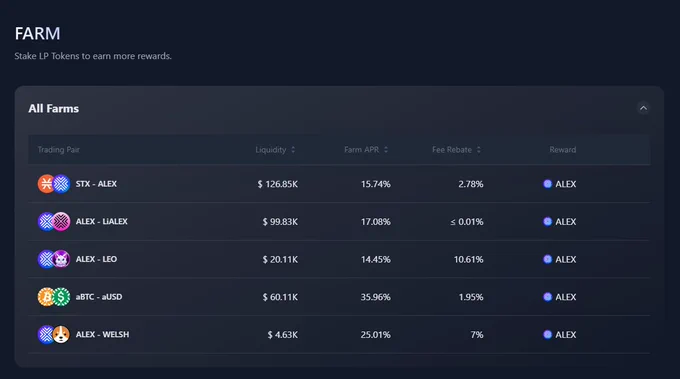Sort farms by Fee Rebate arrows
The width and height of the screenshot is (680, 379).
point(479,150)
